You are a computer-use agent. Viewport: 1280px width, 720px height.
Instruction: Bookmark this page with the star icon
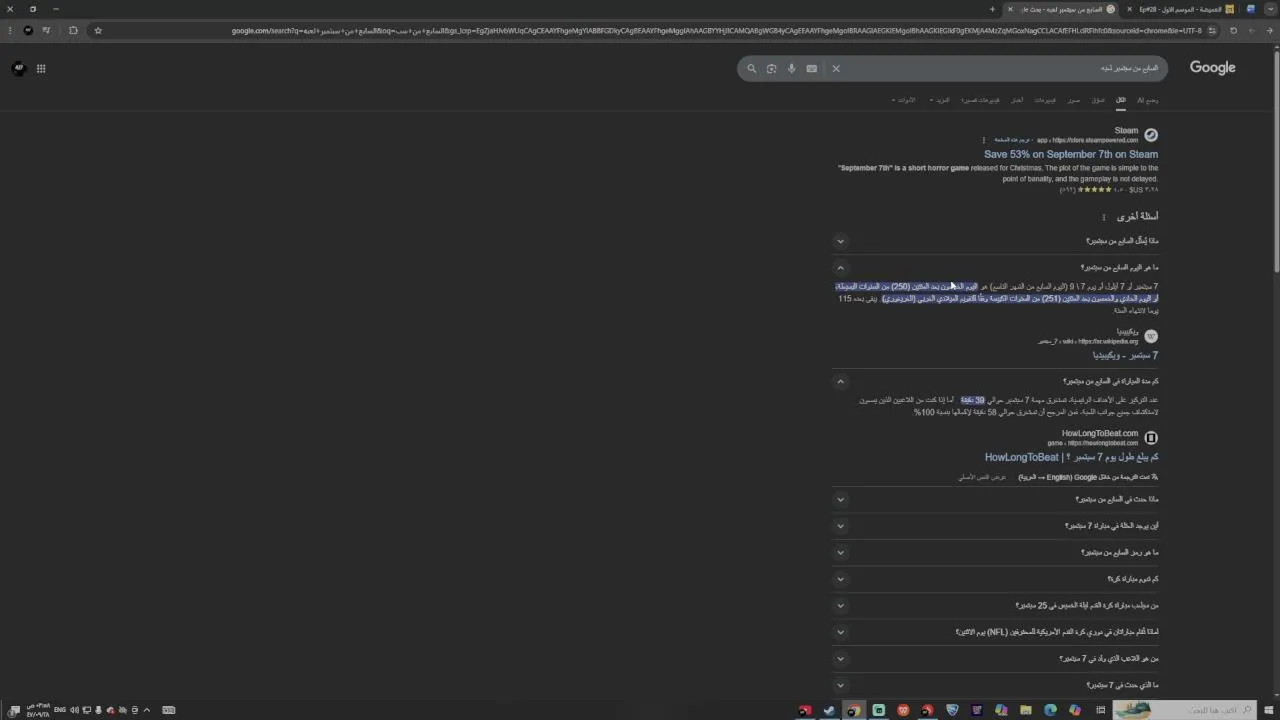click(98, 31)
